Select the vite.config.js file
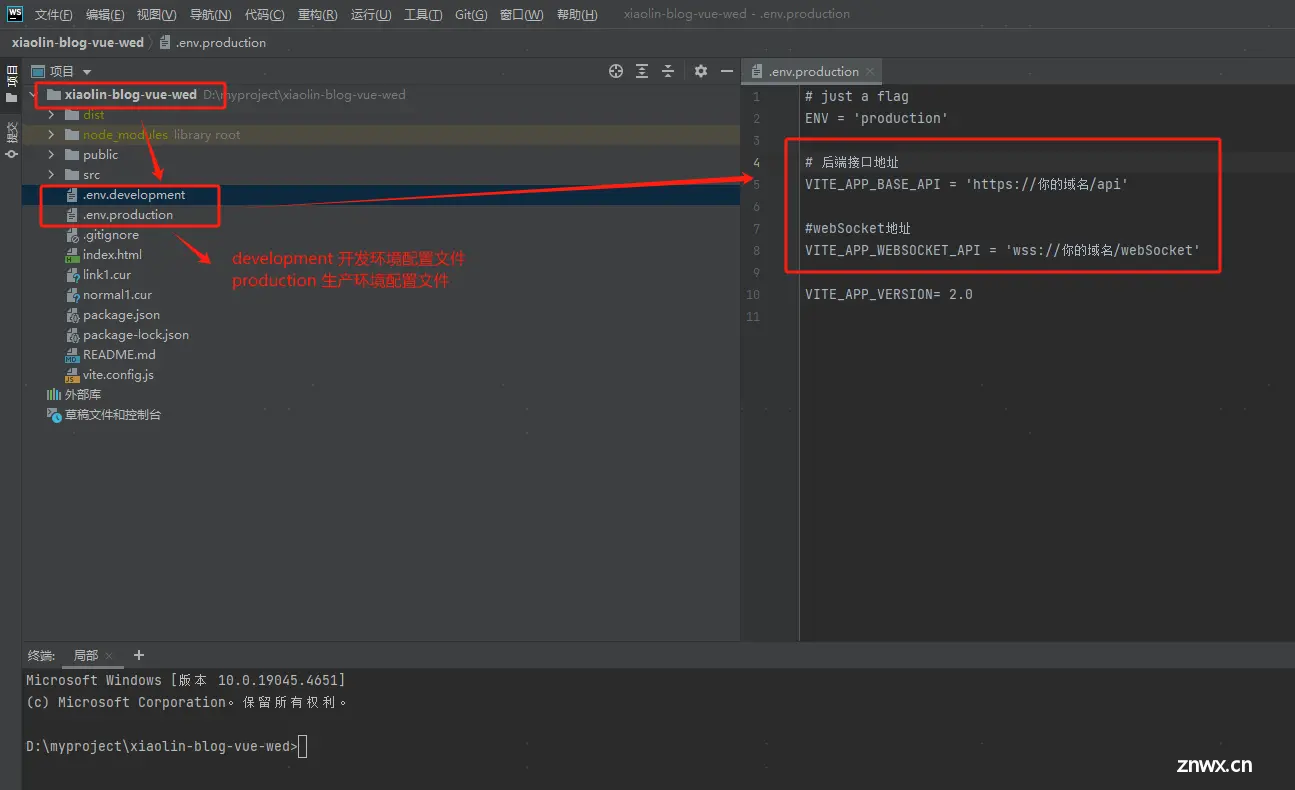 [118, 375]
